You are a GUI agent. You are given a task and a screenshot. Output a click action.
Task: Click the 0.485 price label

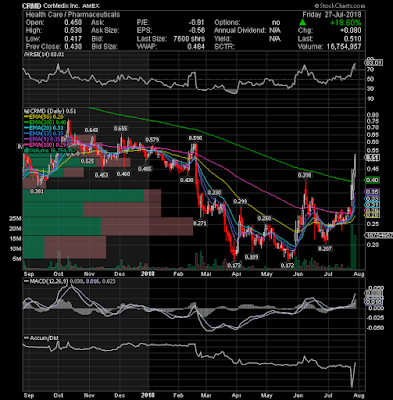point(145,169)
